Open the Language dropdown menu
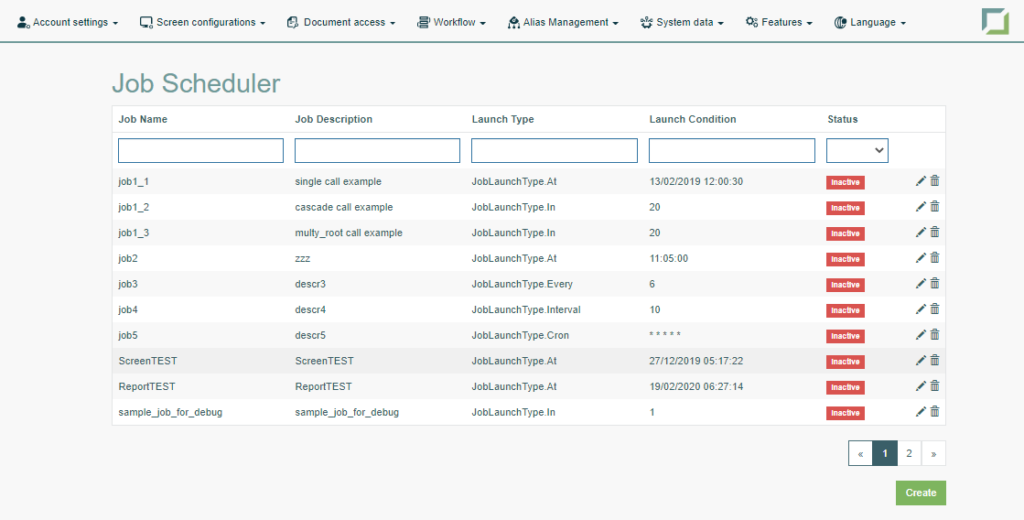Image resolution: width=1024 pixels, height=520 pixels. click(870, 22)
